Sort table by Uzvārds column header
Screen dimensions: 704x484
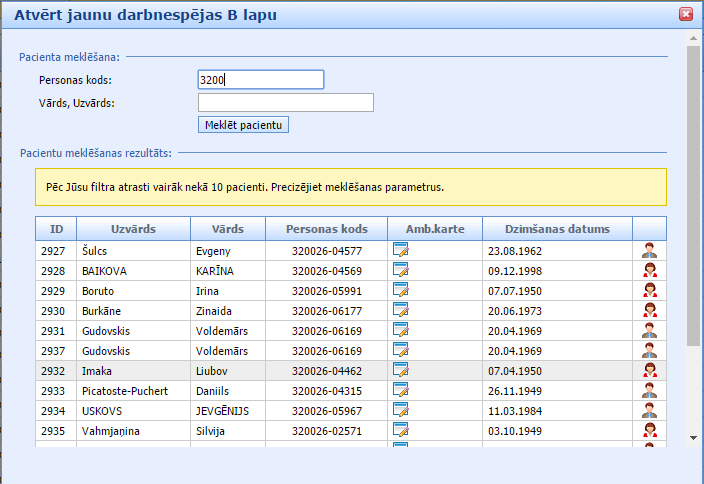(x=133, y=229)
